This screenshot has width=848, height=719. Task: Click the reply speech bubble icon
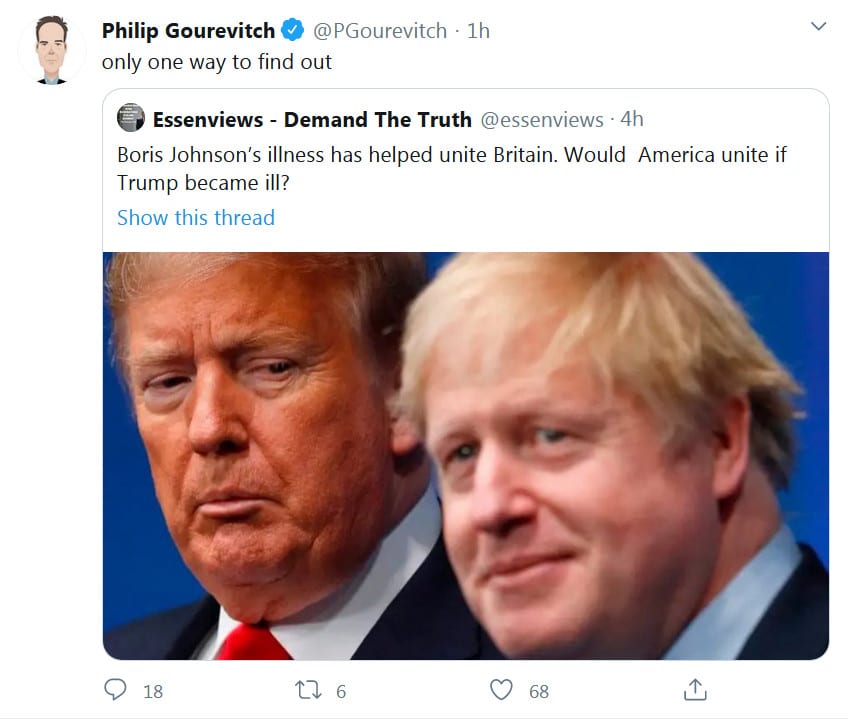pyautogui.click(x=117, y=690)
